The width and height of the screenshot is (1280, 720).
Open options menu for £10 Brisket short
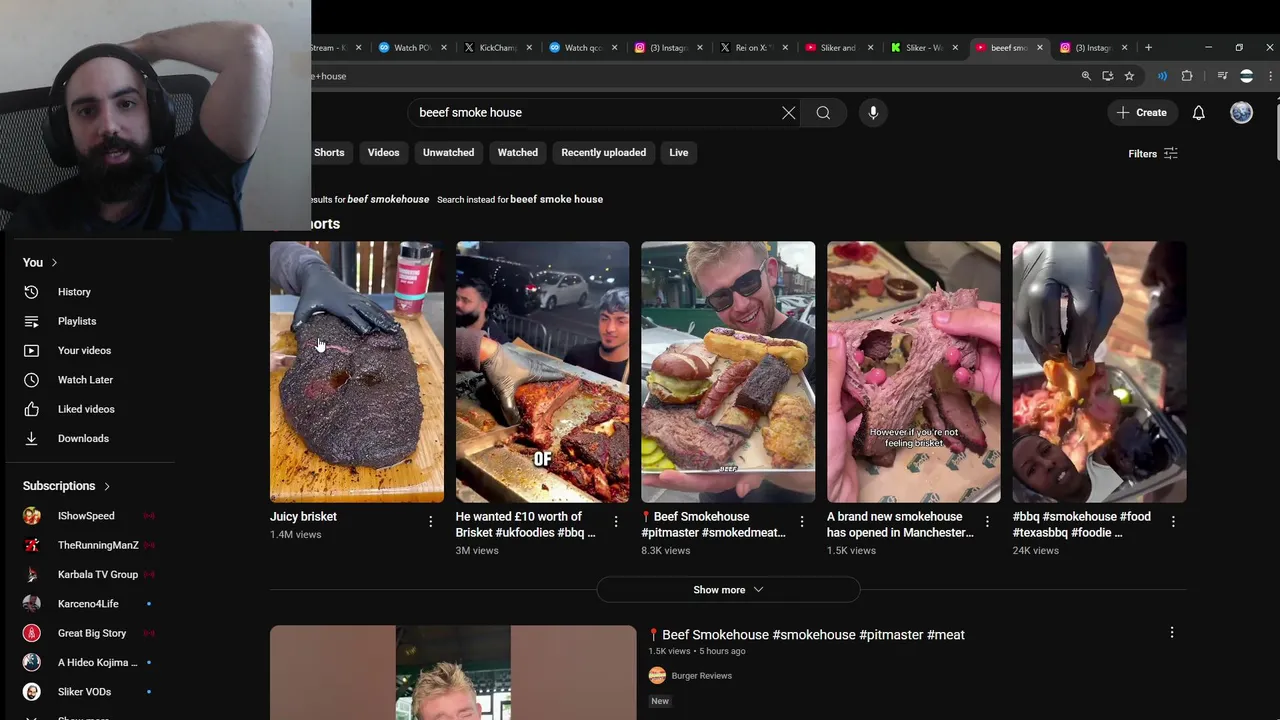[616, 522]
